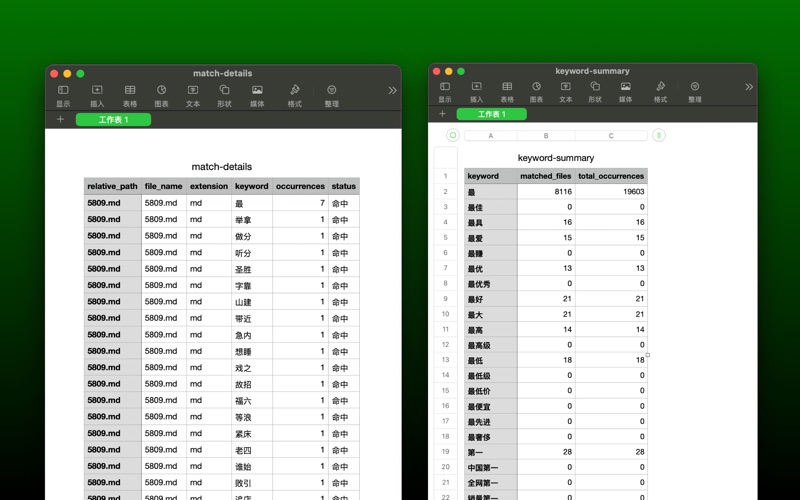Select the 最低价 keyword cell
800x500 pixels.
pyautogui.click(x=491, y=390)
